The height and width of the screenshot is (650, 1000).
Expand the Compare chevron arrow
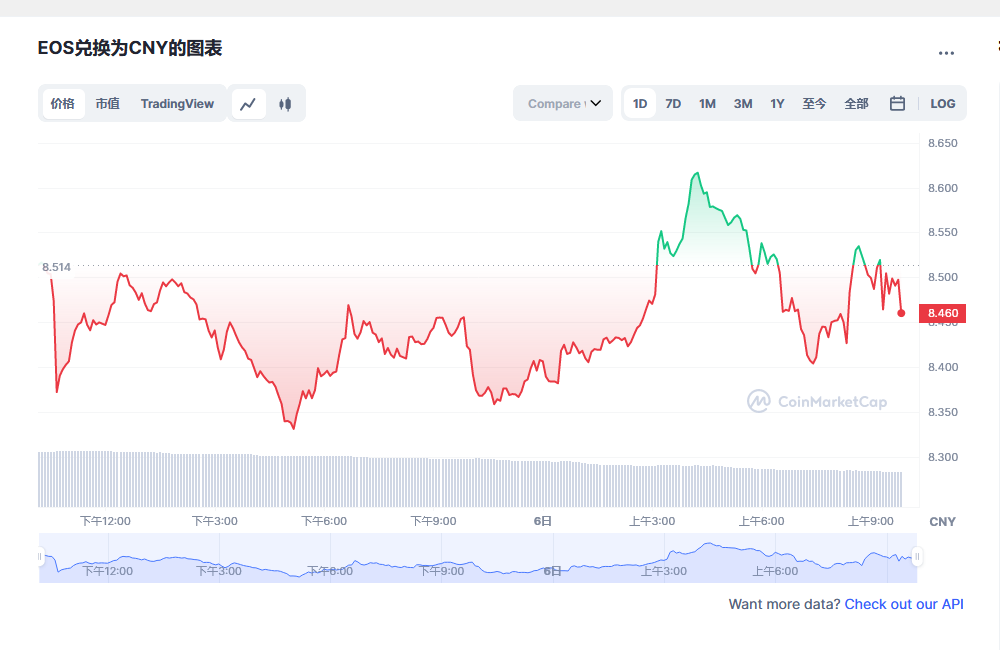(596, 103)
